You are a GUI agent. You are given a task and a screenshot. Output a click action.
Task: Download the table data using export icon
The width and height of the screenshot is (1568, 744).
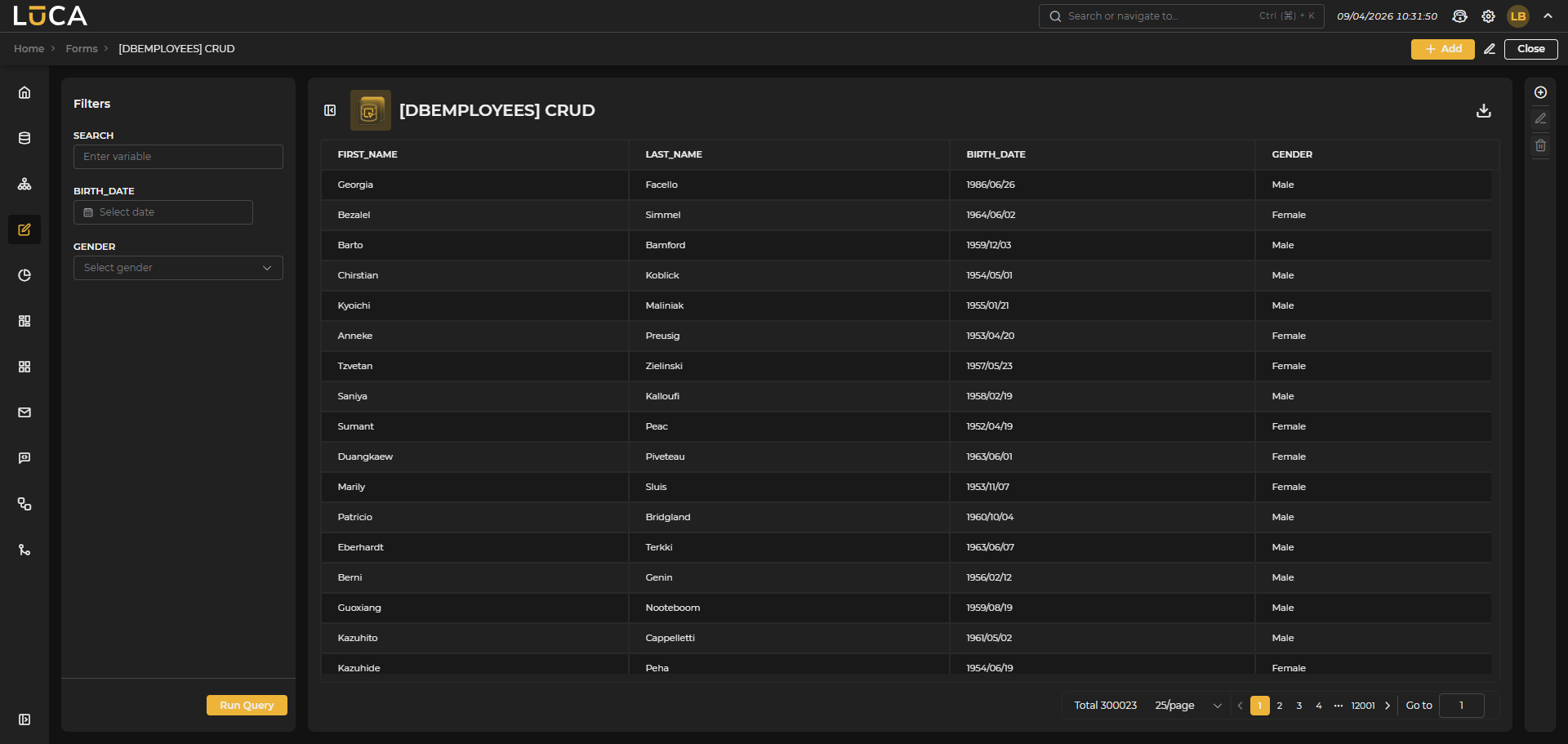pos(1483,110)
